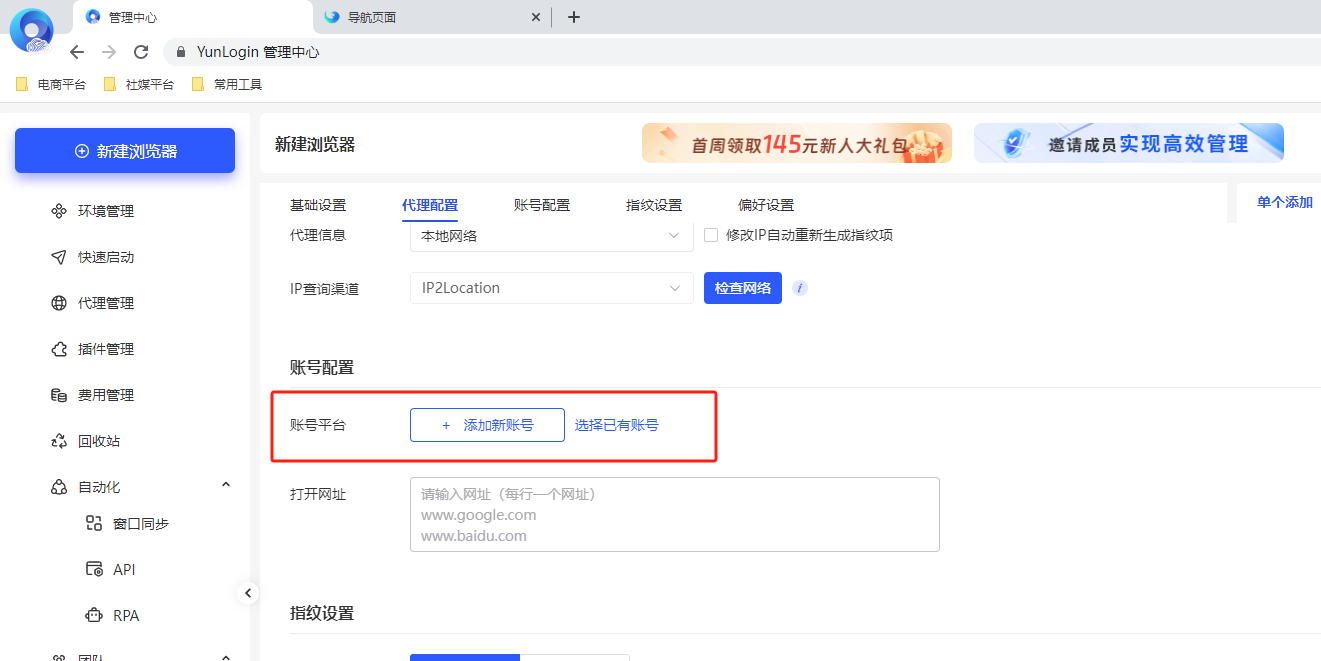Click the 检查网络 button
1321x661 pixels.
point(742,287)
